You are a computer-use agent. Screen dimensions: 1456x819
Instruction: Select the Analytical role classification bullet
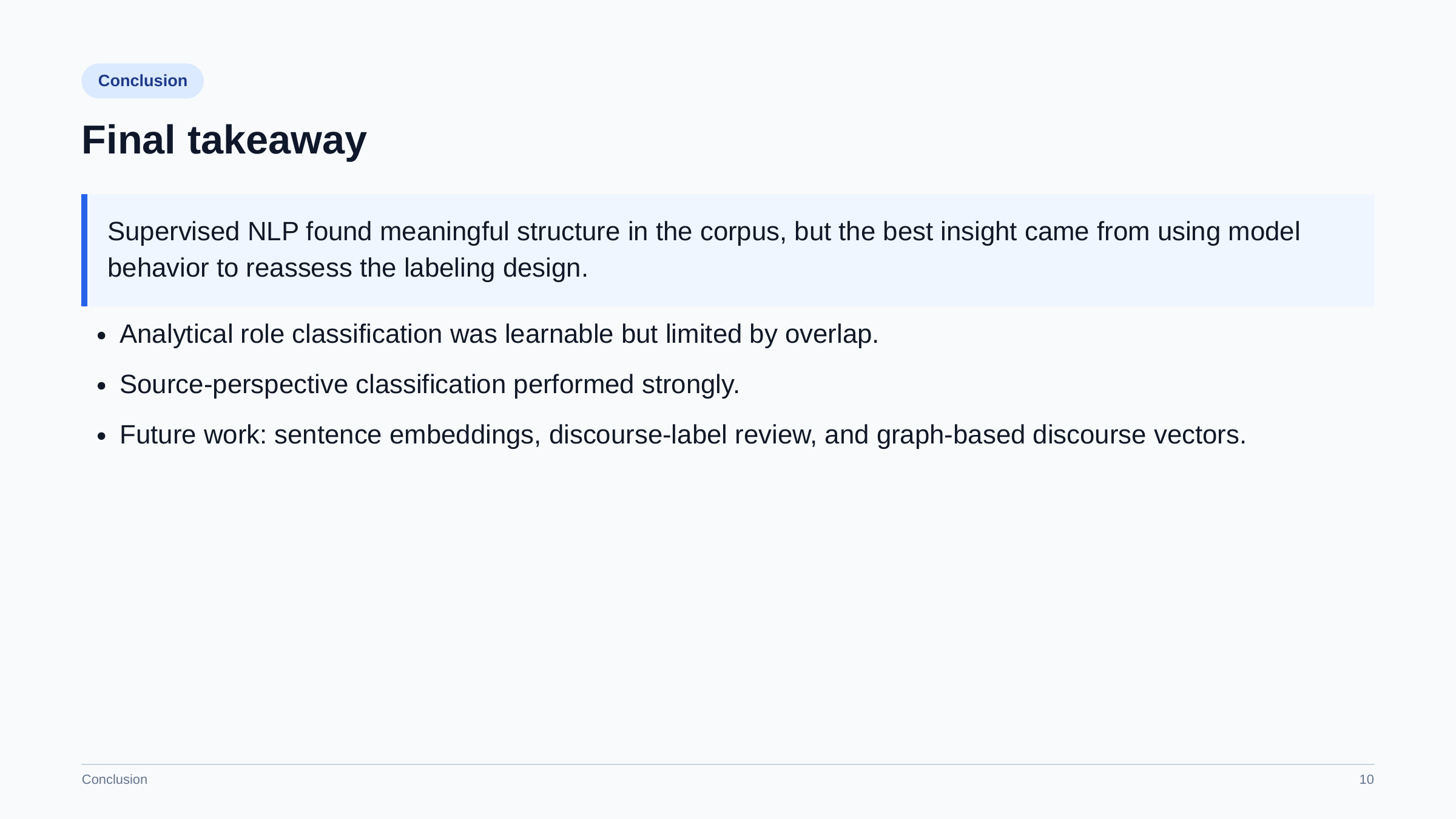pyautogui.click(x=499, y=334)
